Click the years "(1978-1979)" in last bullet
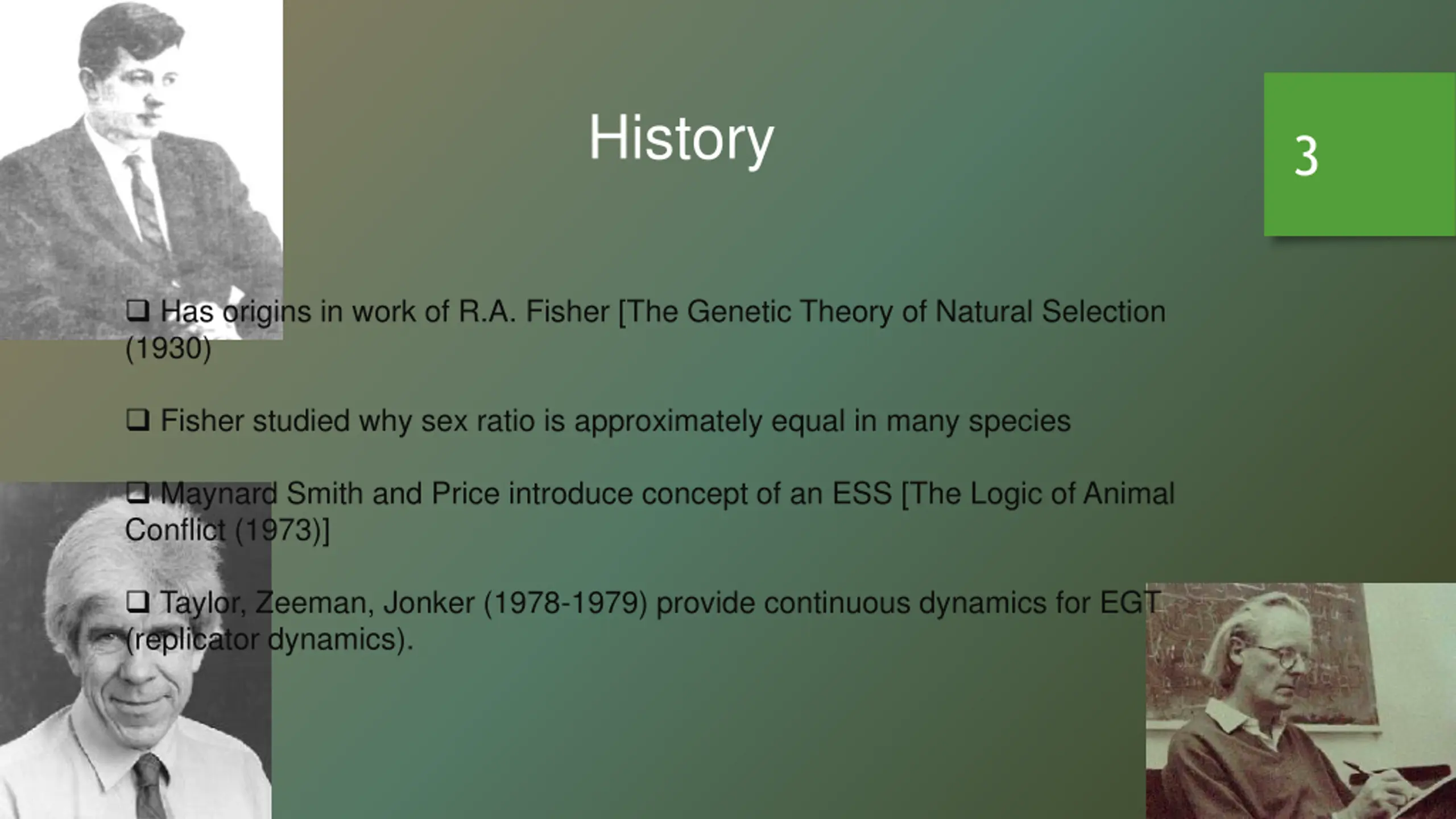 click(565, 603)
